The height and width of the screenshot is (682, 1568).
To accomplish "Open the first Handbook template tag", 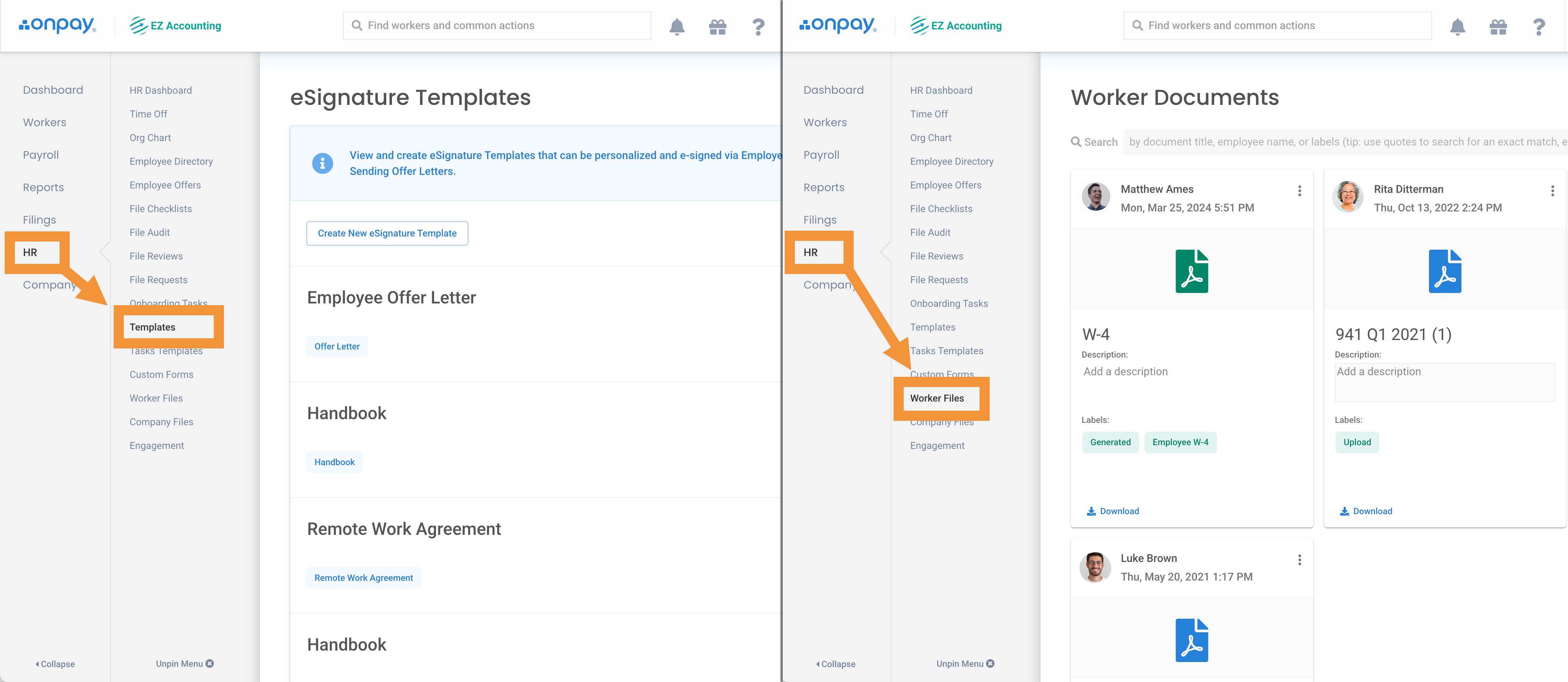I will [334, 462].
